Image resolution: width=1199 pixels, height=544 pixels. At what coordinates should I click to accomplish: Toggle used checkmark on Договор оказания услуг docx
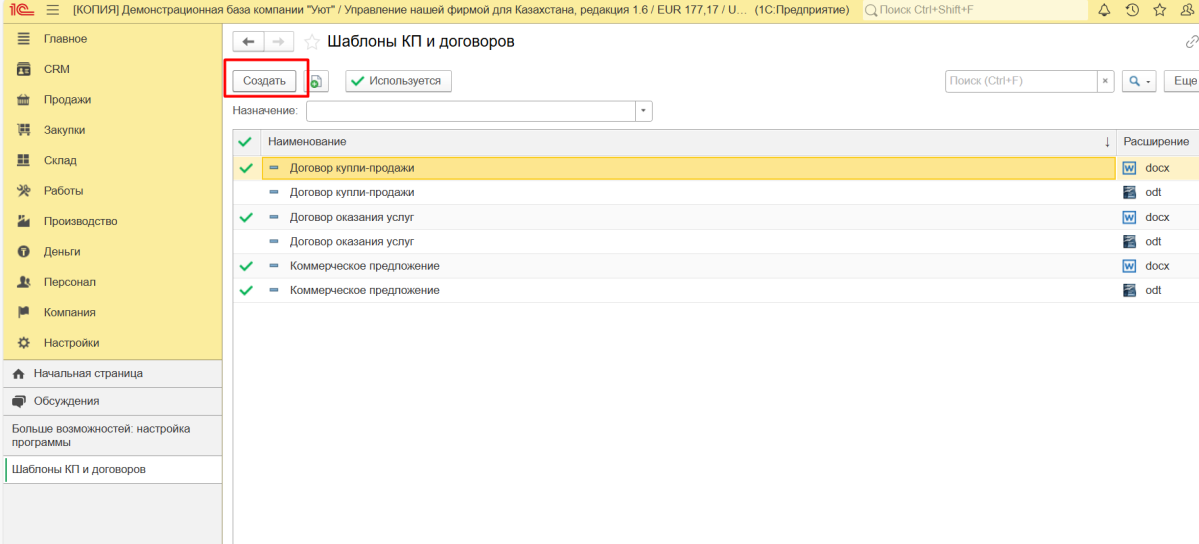click(246, 217)
